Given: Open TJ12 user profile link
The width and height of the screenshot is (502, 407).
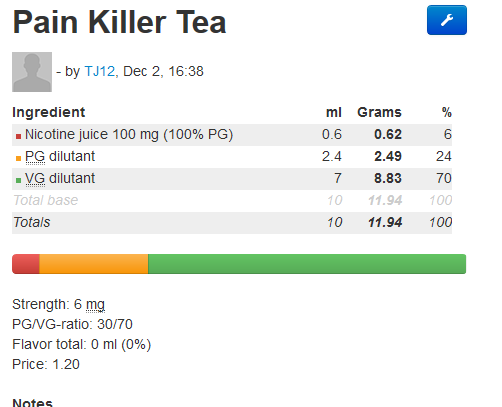Looking at the screenshot, I should (x=100, y=71).
